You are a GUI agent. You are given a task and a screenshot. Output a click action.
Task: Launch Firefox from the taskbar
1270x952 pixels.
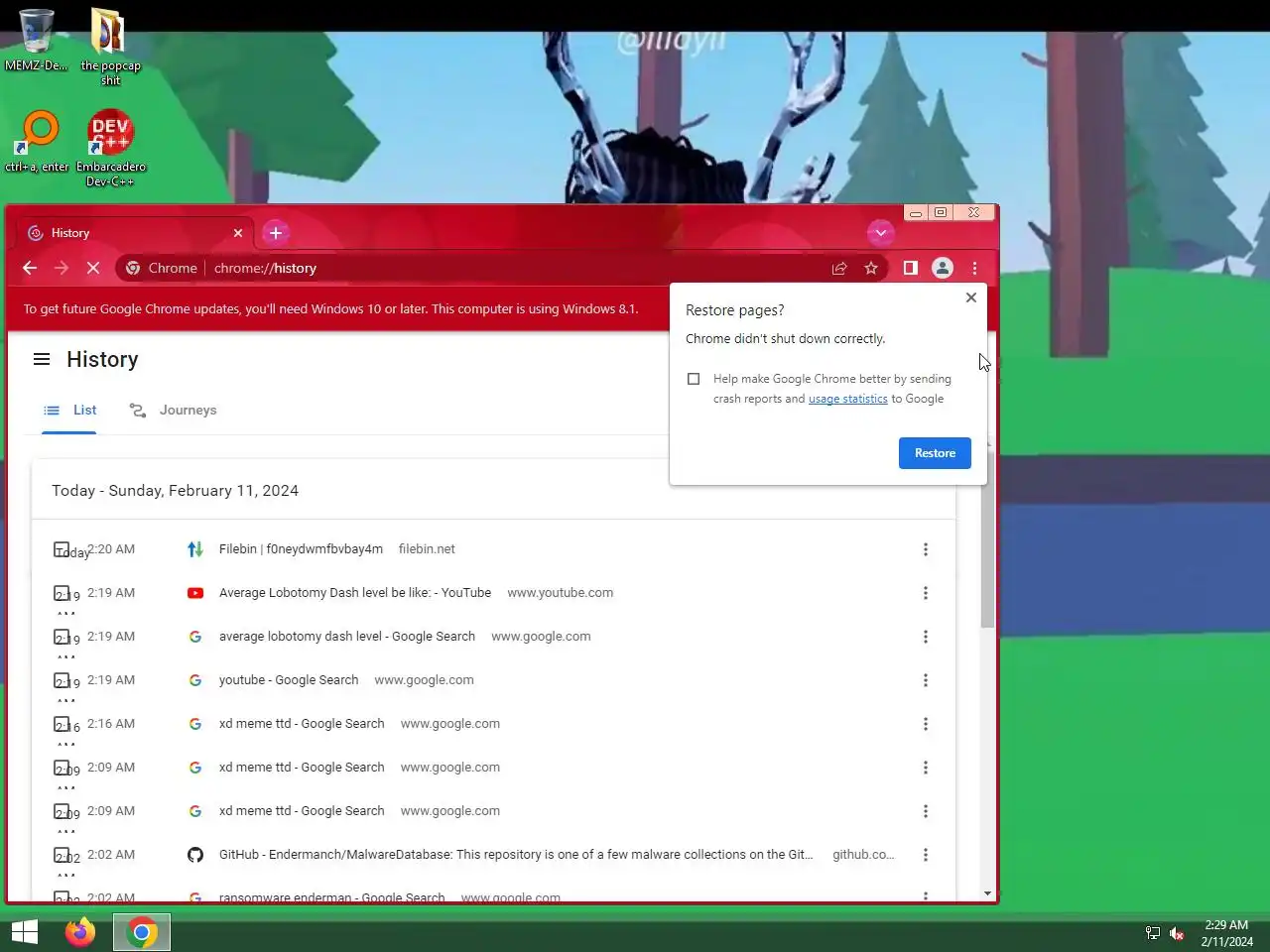(80, 932)
